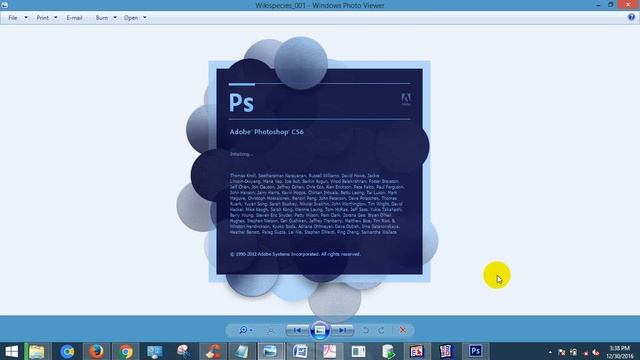Click the actual size button
Image resolution: width=640 pixels, height=360 pixels.
[271, 330]
